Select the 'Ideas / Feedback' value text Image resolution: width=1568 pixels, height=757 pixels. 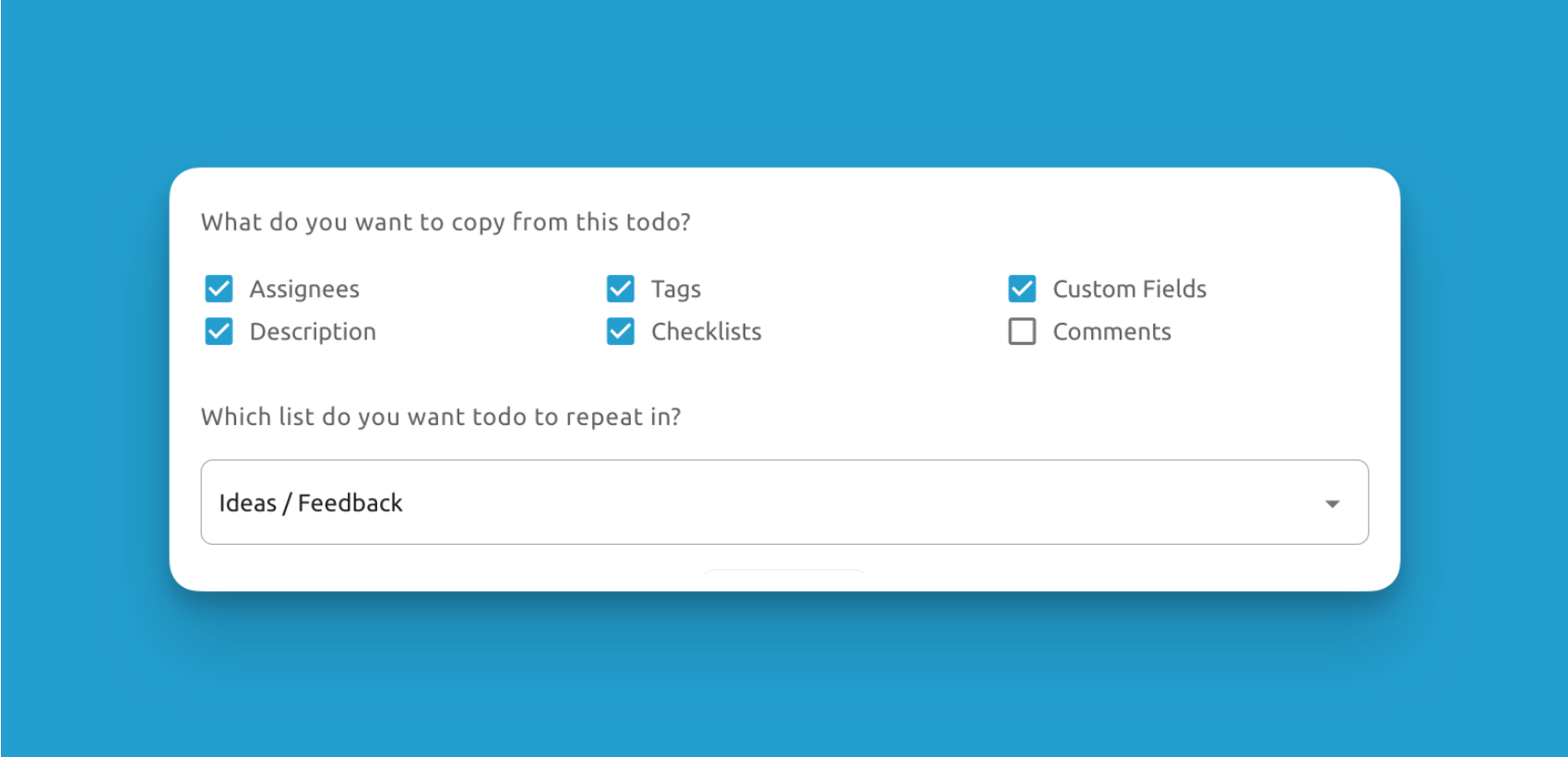(311, 503)
